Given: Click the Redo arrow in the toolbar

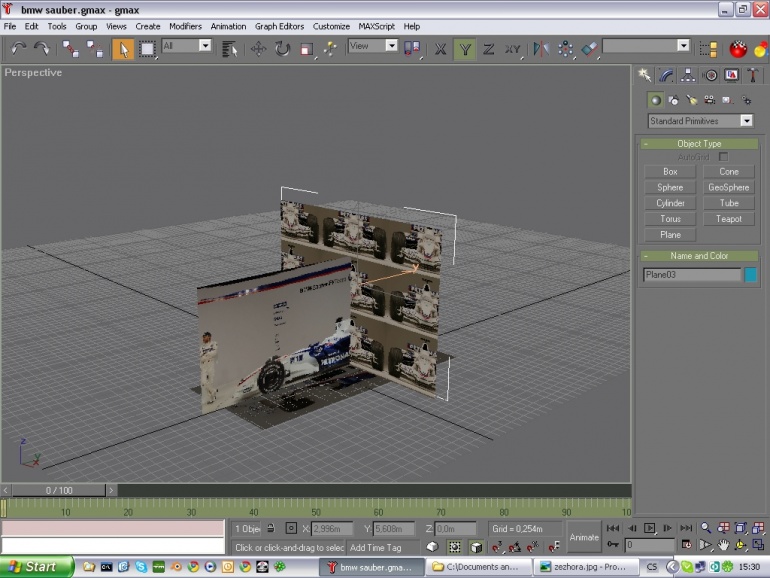Looking at the screenshot, I should pos(42,49).
